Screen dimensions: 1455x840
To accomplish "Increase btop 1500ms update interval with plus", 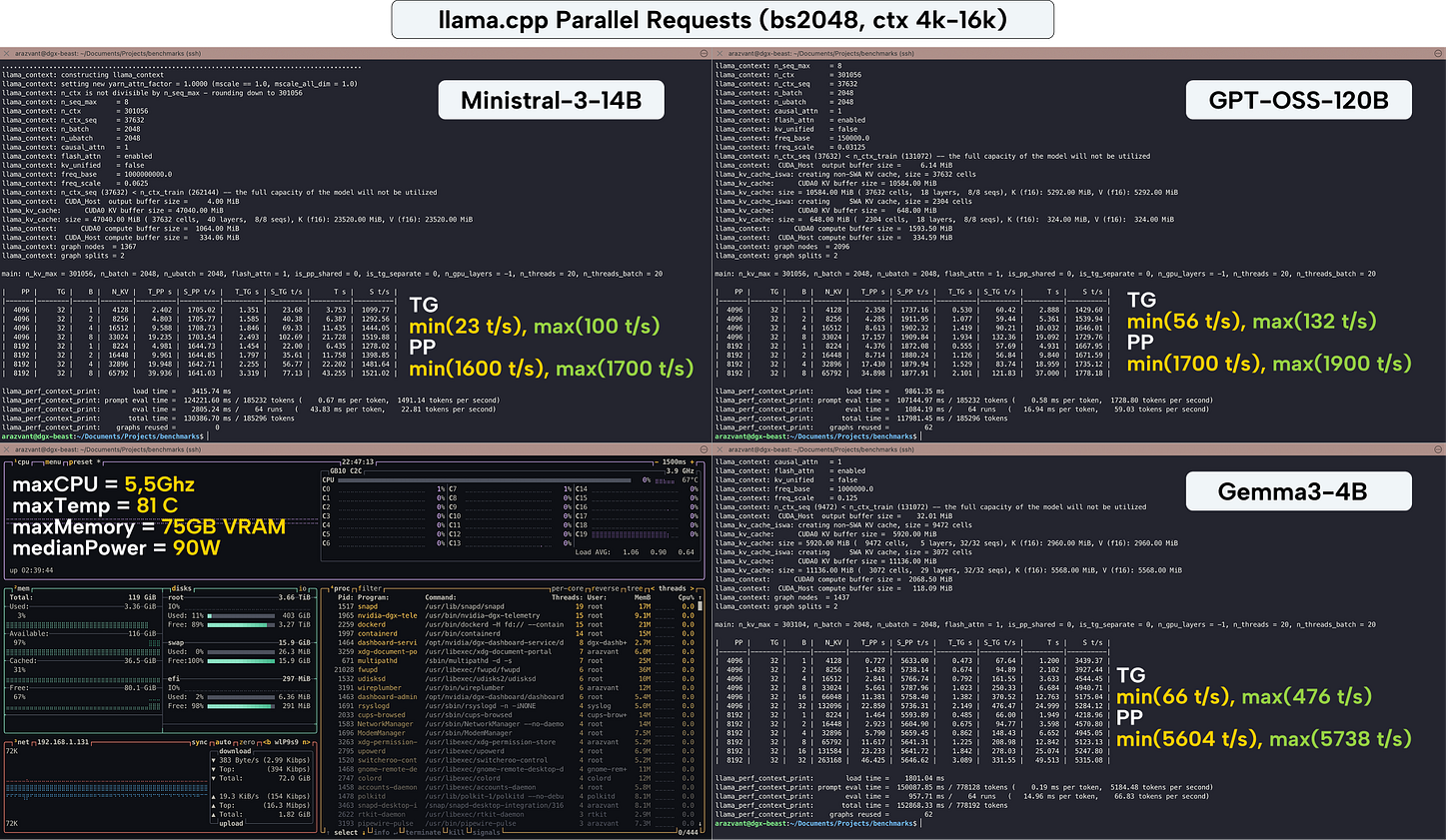I will coord(692,461).
